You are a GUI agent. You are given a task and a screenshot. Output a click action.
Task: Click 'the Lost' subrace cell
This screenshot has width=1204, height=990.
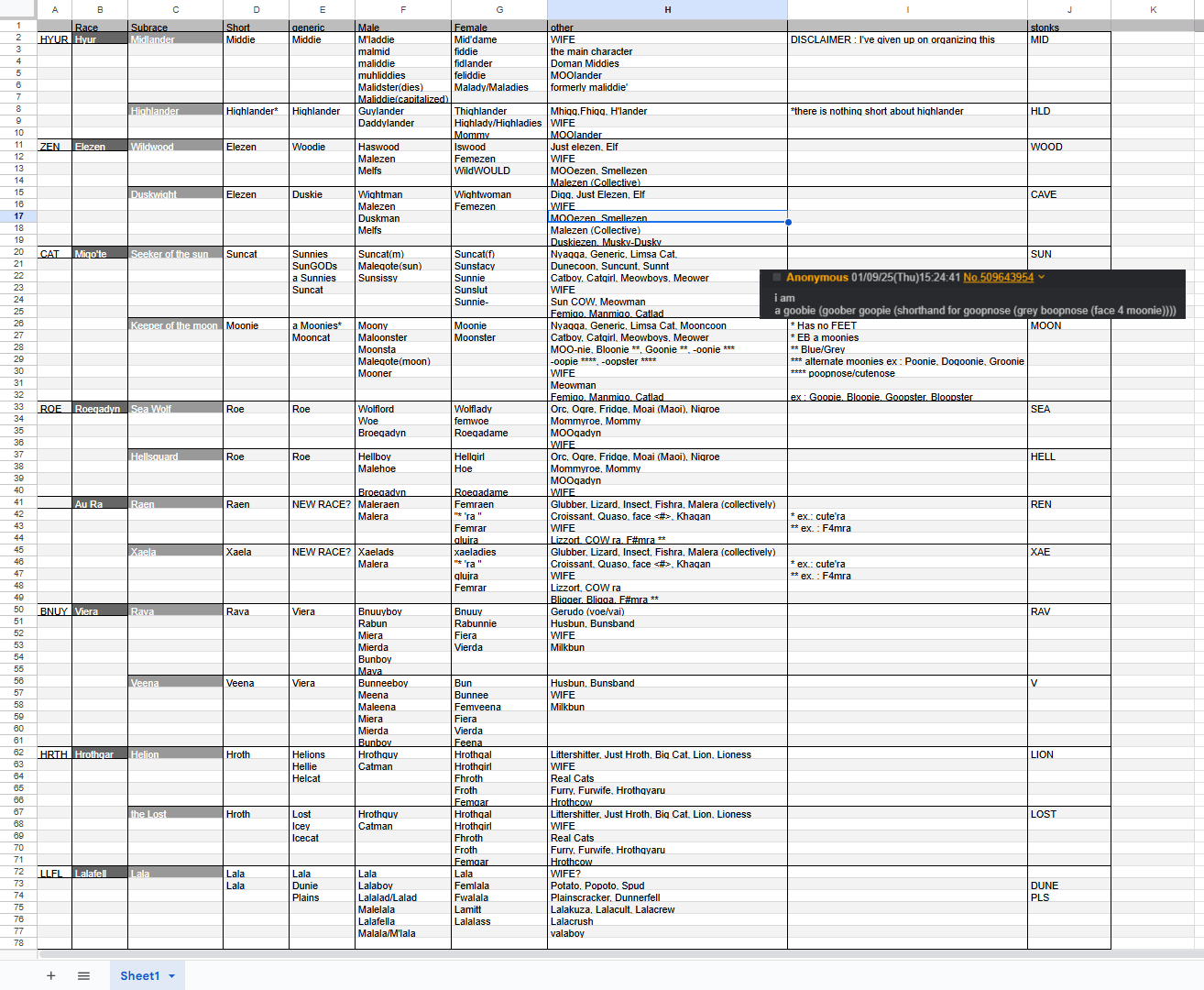point(175,814)
